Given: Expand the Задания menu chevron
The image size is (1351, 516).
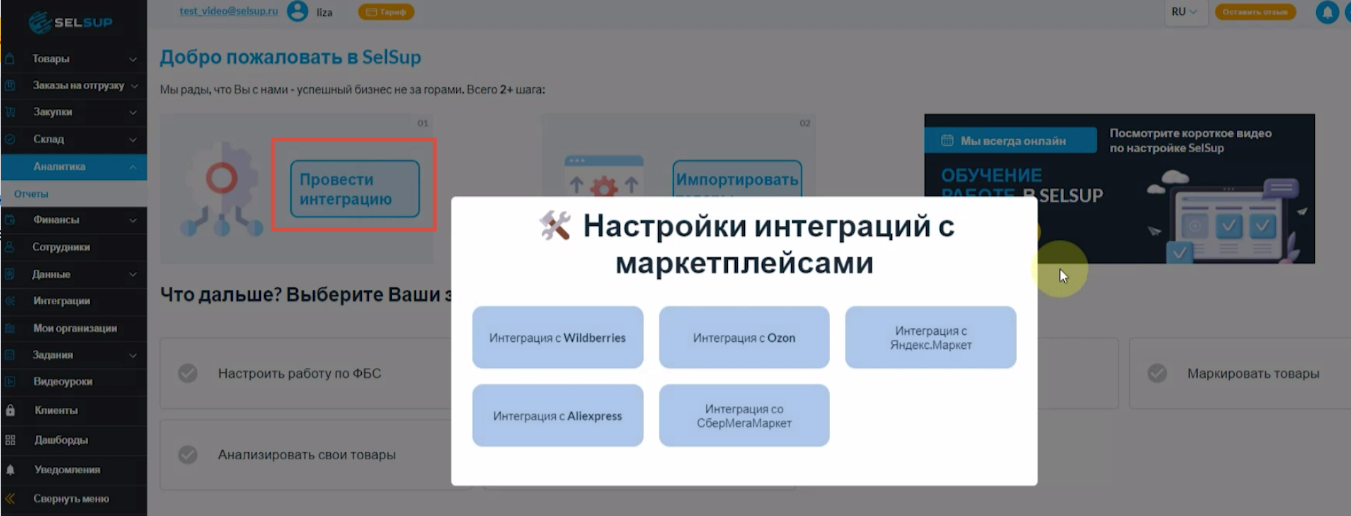Looking at the screenshot, I should coord(134,355).
